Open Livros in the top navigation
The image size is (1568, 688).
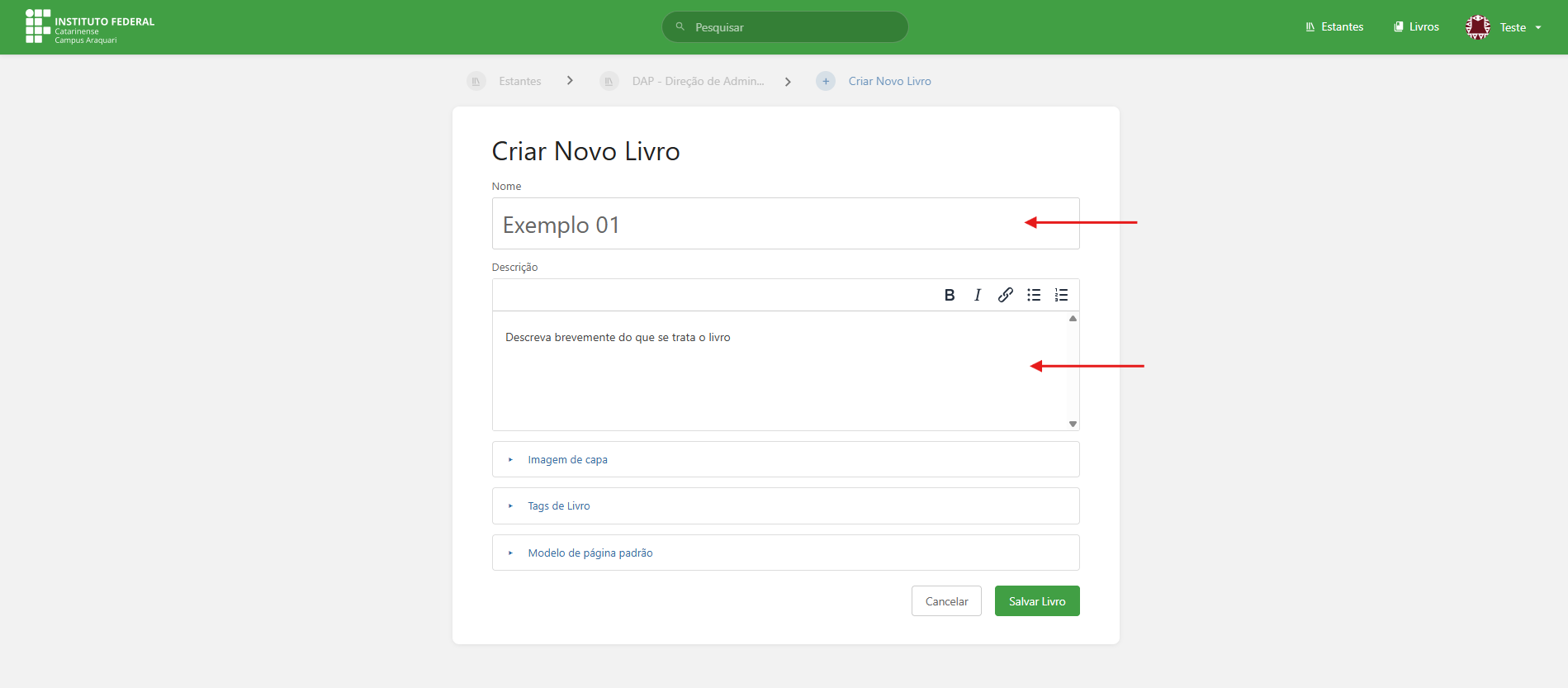pos(1416,27)
